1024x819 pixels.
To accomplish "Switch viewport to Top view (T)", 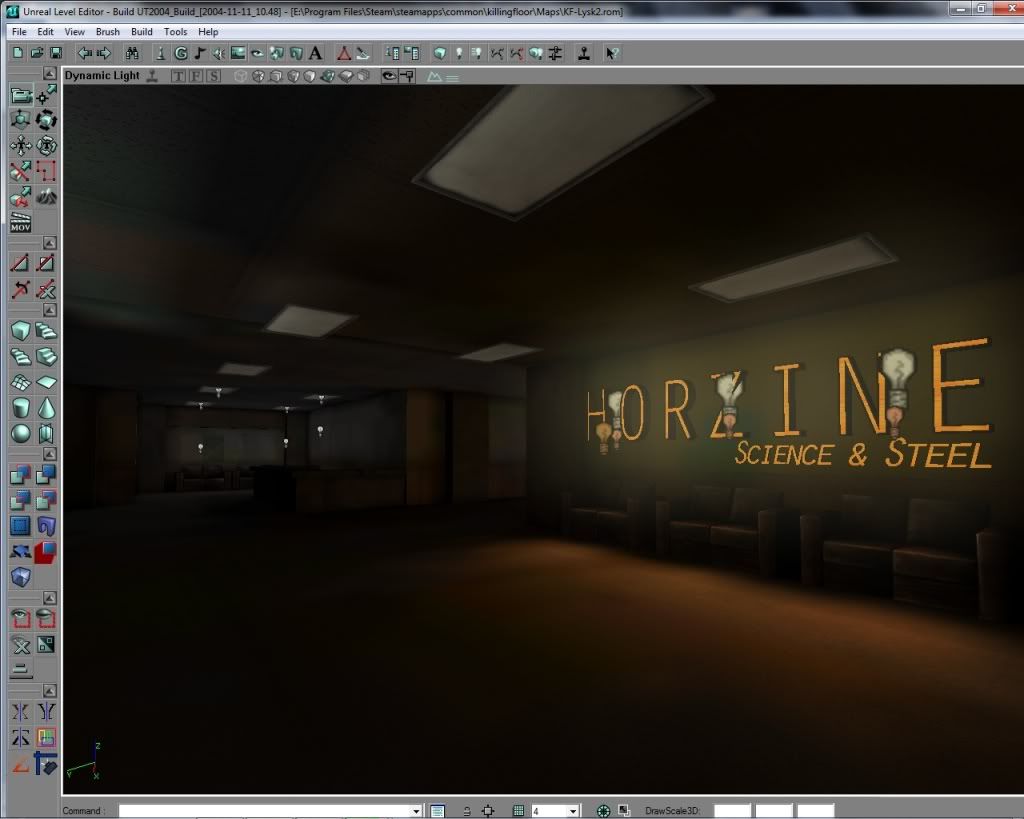I will click(178, 76).
